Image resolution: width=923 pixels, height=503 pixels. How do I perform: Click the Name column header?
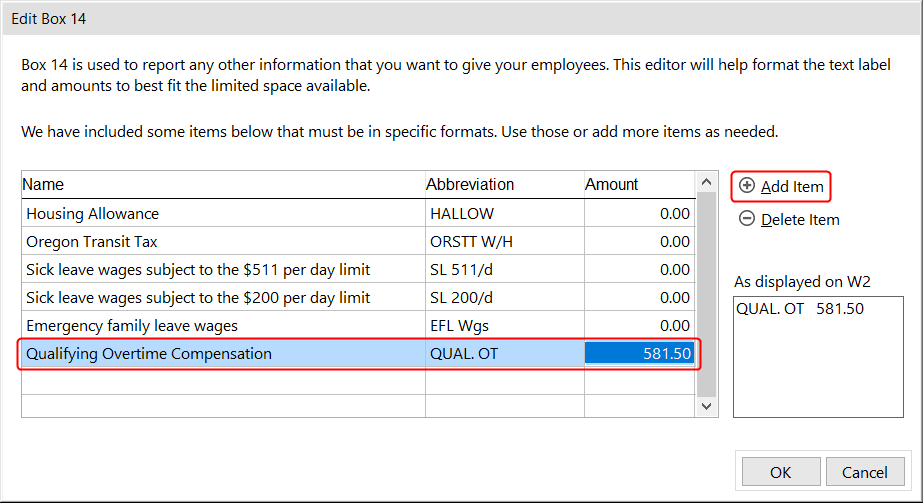pyautogui.click(x=222, y=185)
